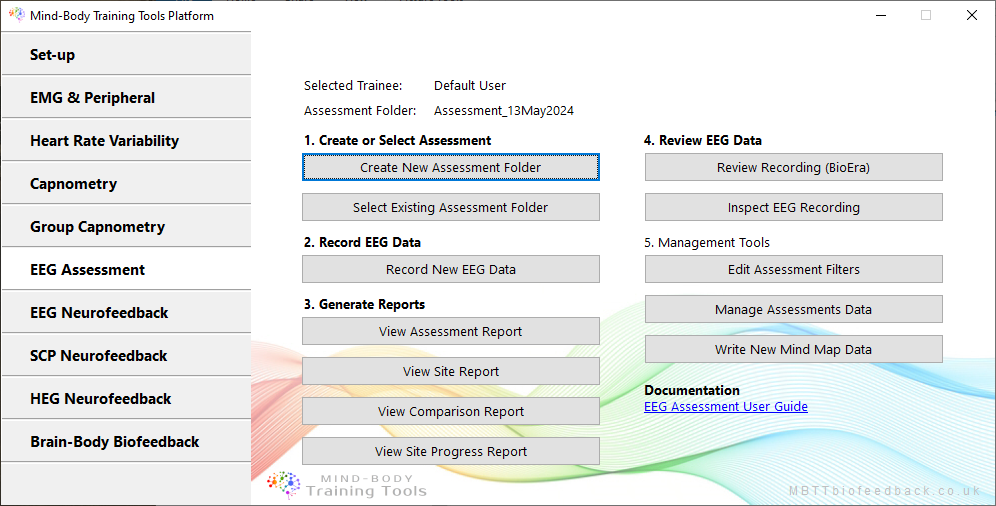This screenshot has width=996, height=506.
Task: Click the Default User trainee name
Action: coord(470,85)
